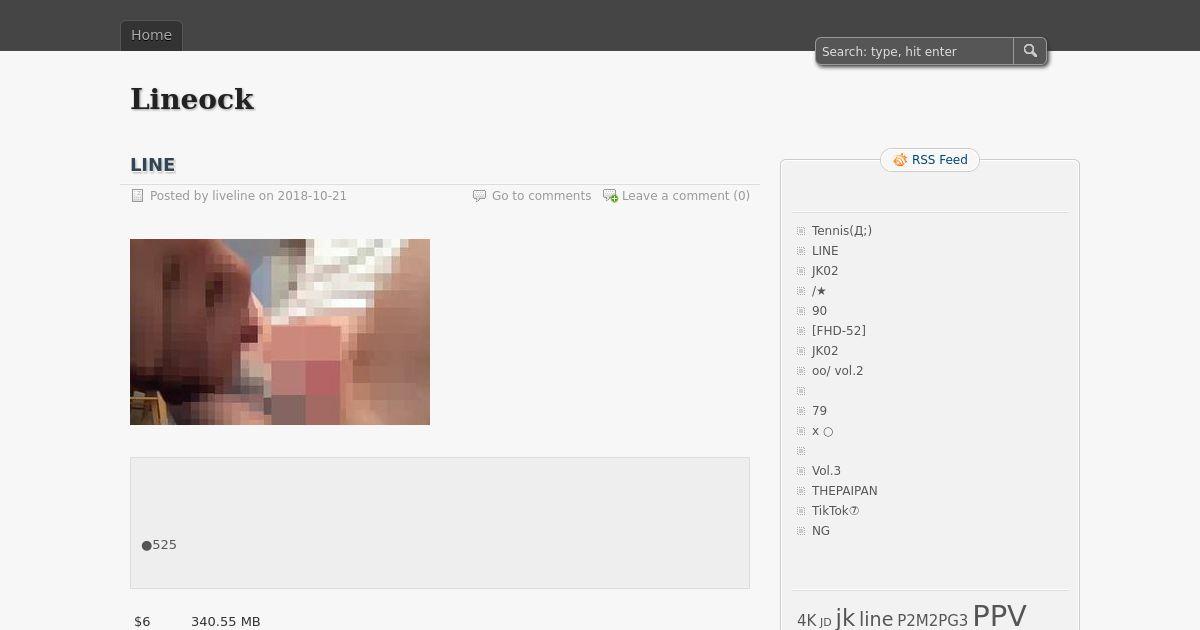Open the LINE post heading
The image size is (1200, 630).
coord(153,165)
